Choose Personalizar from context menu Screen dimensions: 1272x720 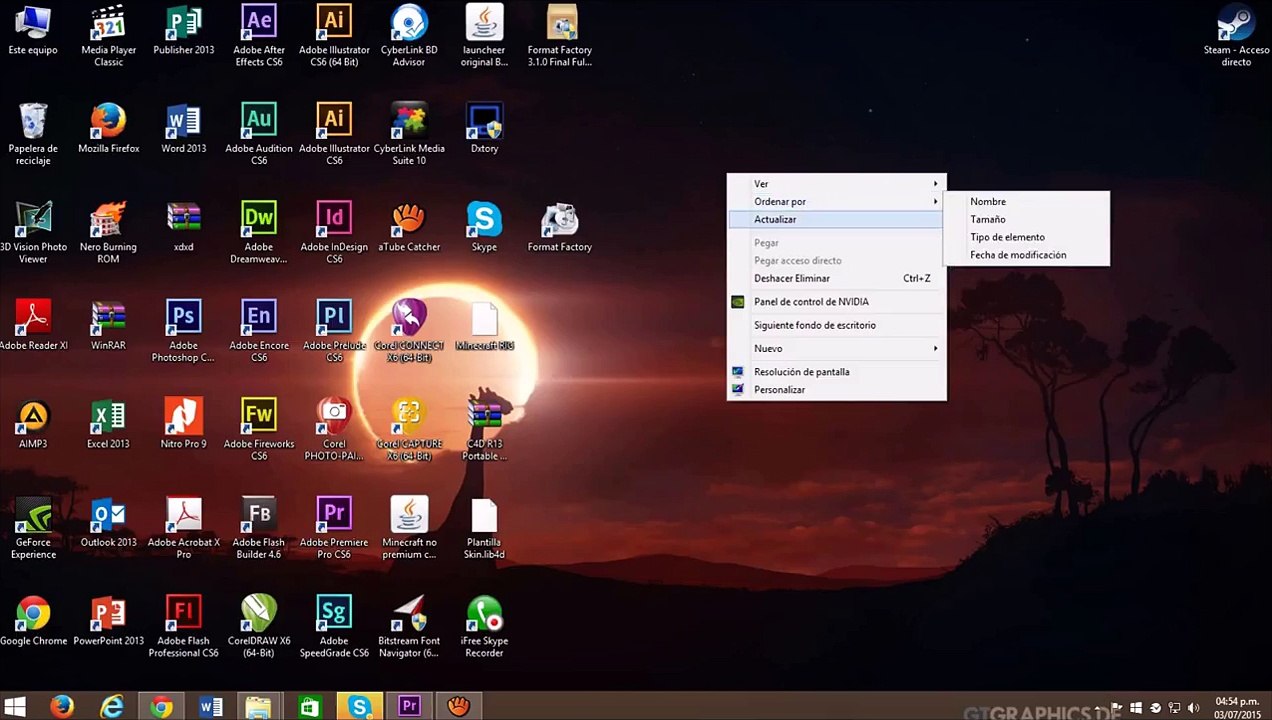836,390
